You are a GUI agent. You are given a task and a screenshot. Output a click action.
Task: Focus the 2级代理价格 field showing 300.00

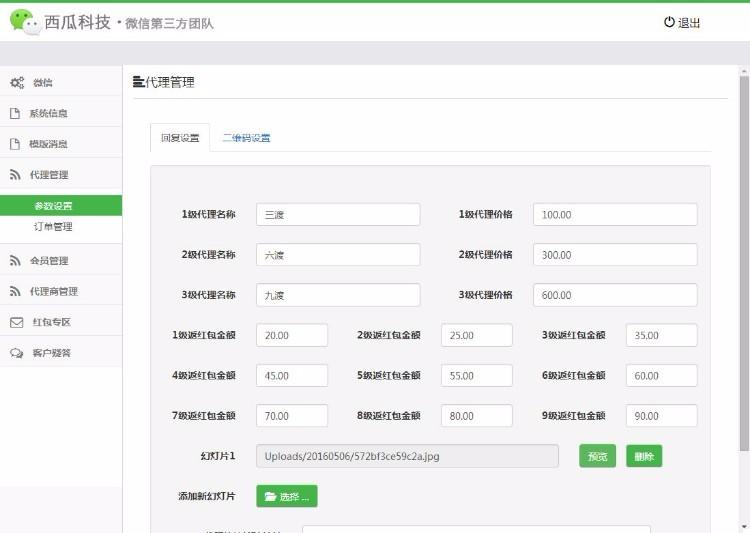615,255
